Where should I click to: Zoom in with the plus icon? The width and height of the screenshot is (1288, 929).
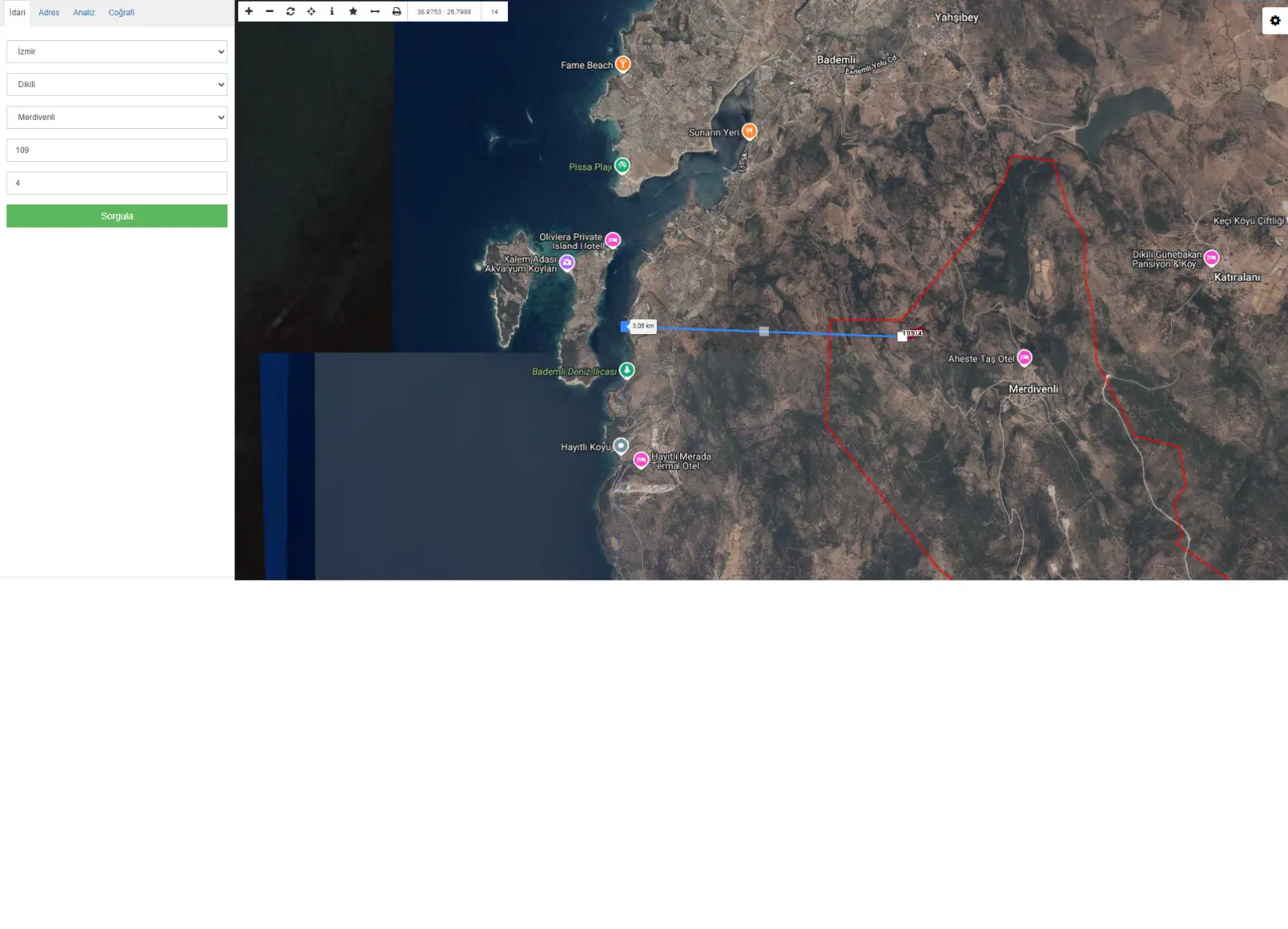point(249,11)
